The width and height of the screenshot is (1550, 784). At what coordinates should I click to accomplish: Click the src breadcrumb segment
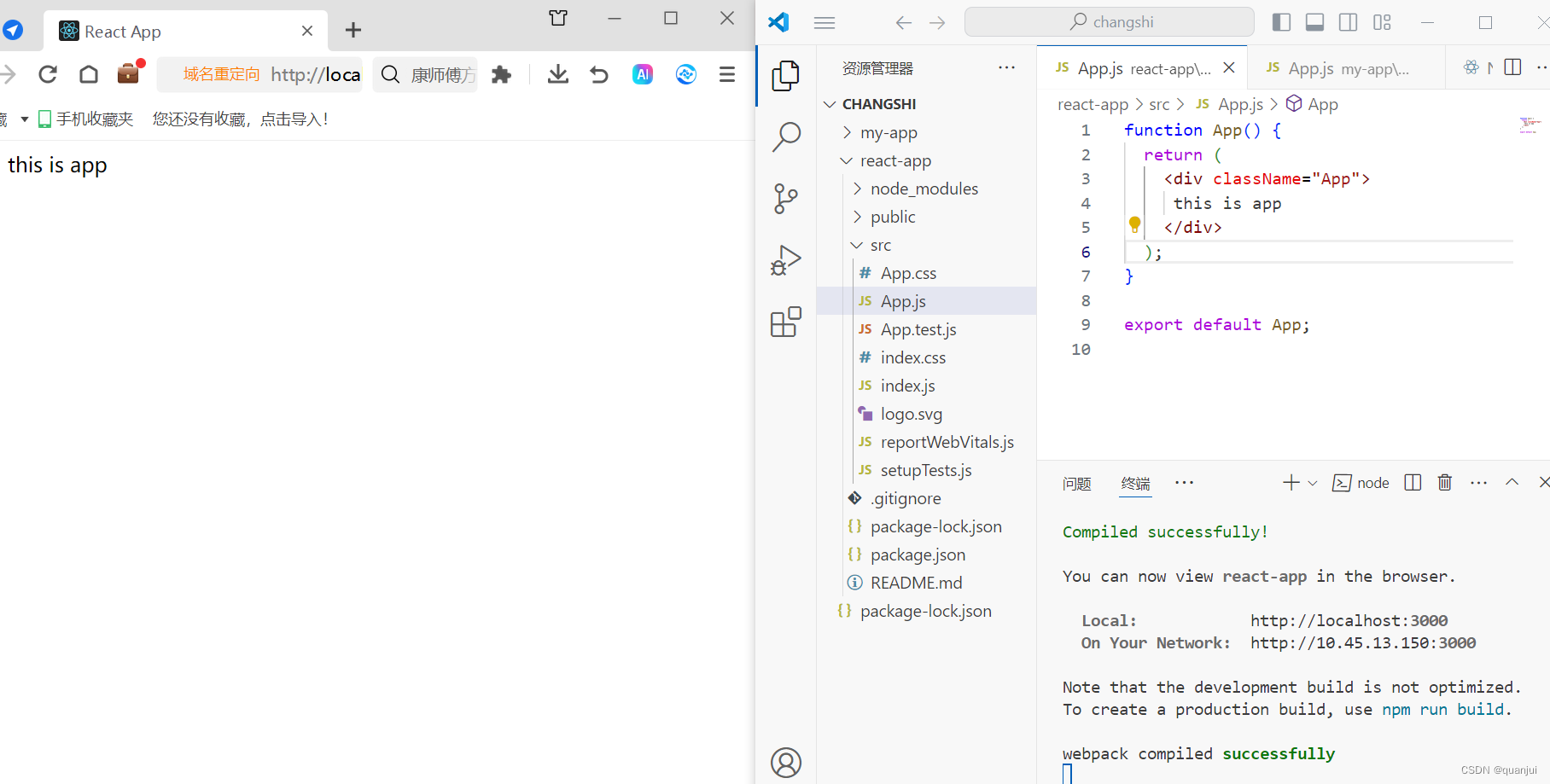click(1159, 104)
